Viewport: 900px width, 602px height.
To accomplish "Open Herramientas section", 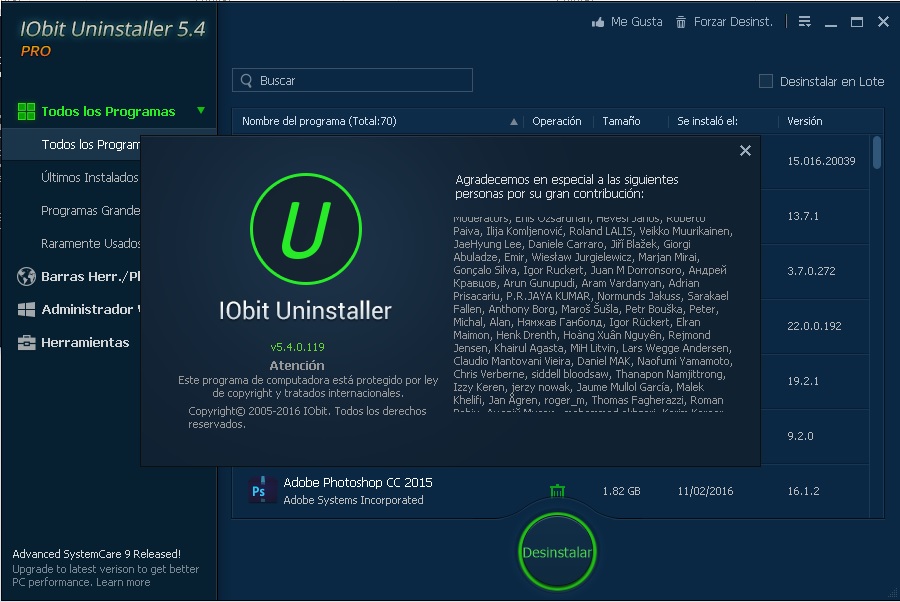I will (x=85, y=343).
